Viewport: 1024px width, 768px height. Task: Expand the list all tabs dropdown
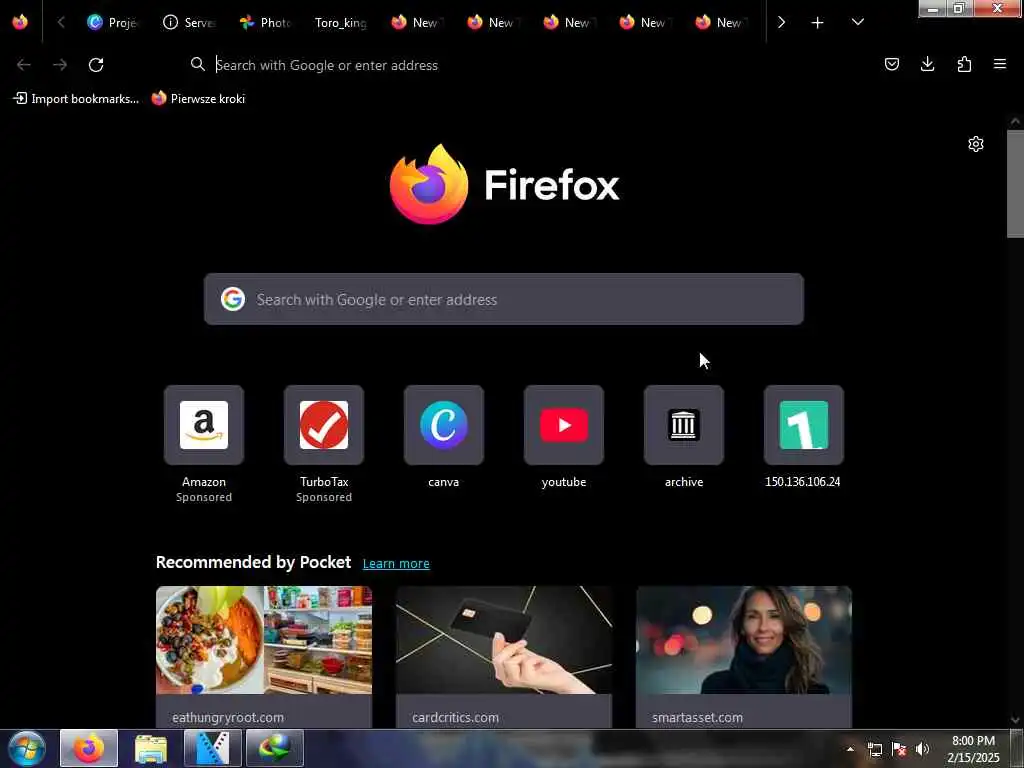[x=857, y=22]
